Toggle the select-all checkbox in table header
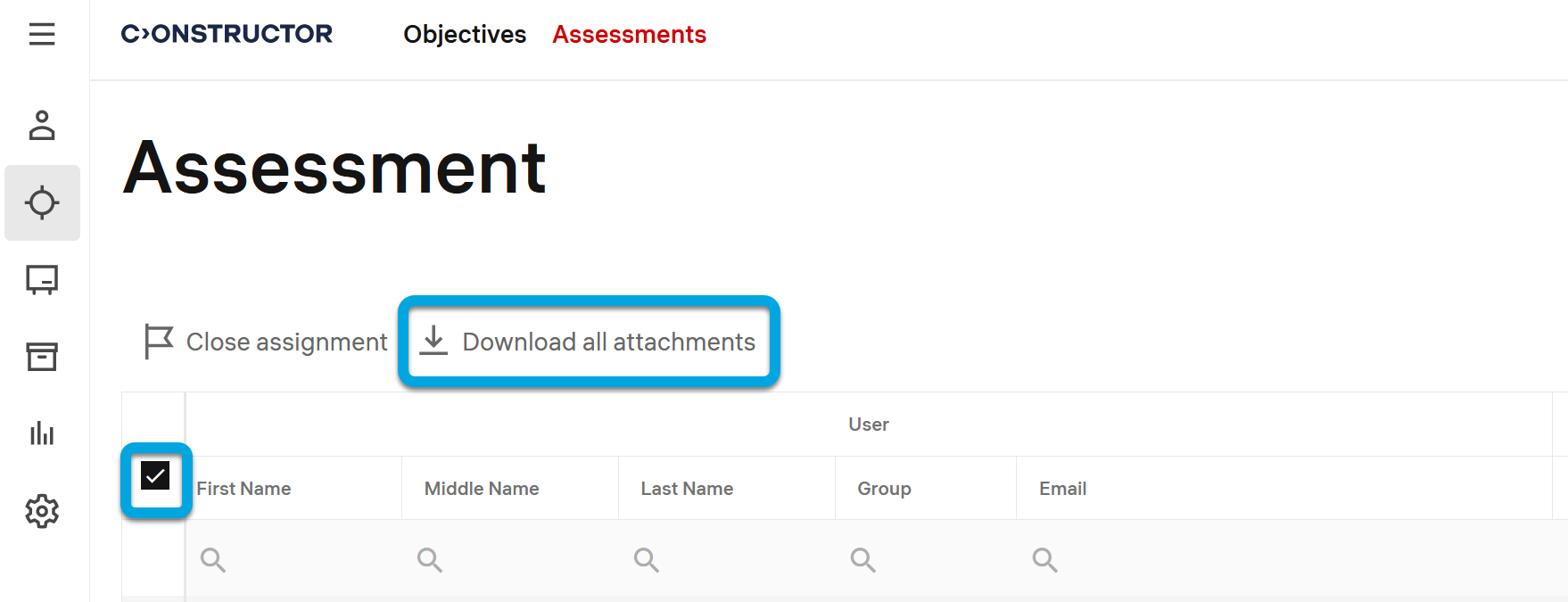Viewport: 1568px width, 602px height. pyautogui.click(x=155, y=476)
